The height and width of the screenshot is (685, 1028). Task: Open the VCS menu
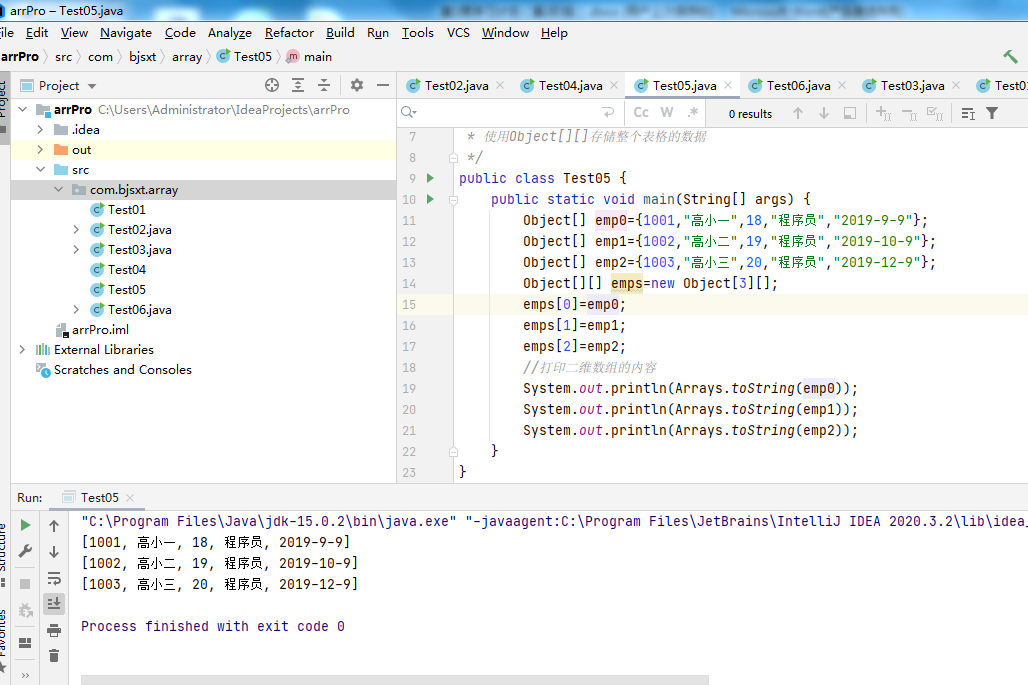(x=458, y=33)
